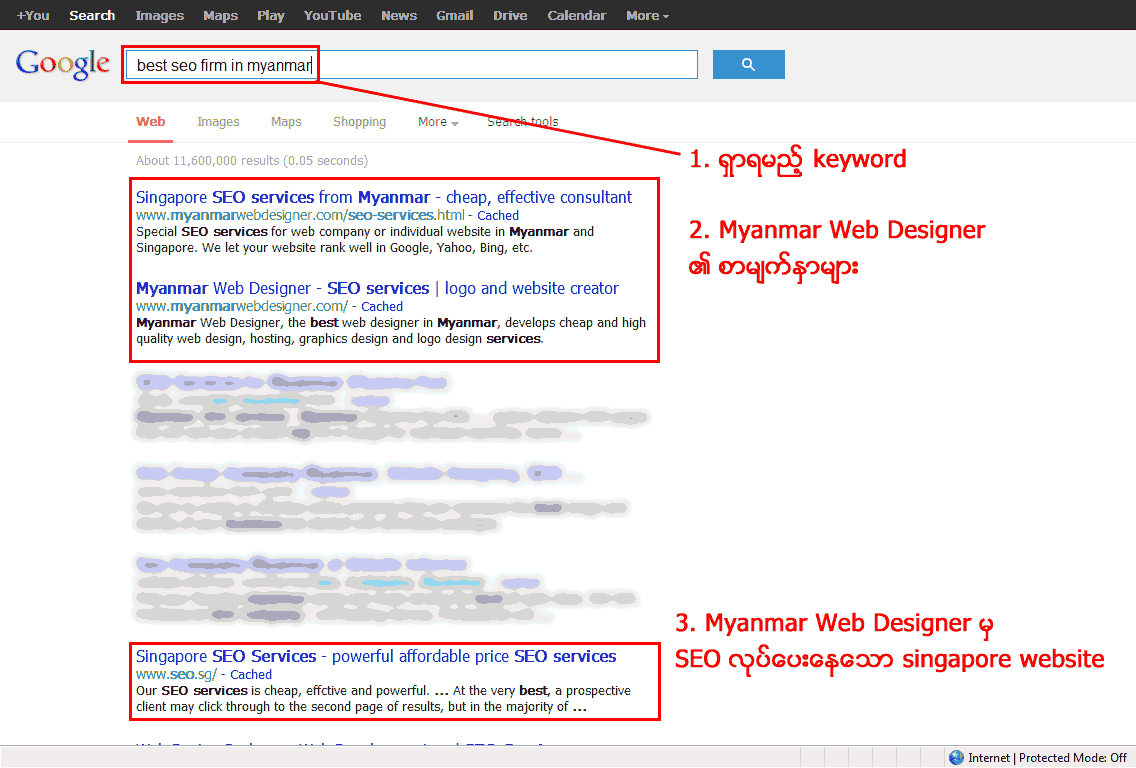Open Cached link for myanmarwebdesigner.com/seo-services.html
Viewport: 1136px width, 768px height.
coord(498,215)
